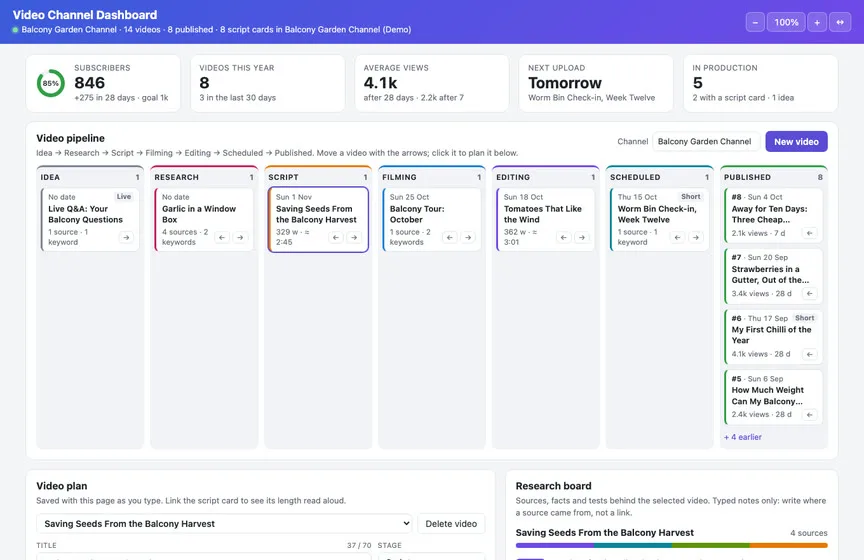
Task: Reset zoom via the 100% button
Action: [x=786, y=23]
